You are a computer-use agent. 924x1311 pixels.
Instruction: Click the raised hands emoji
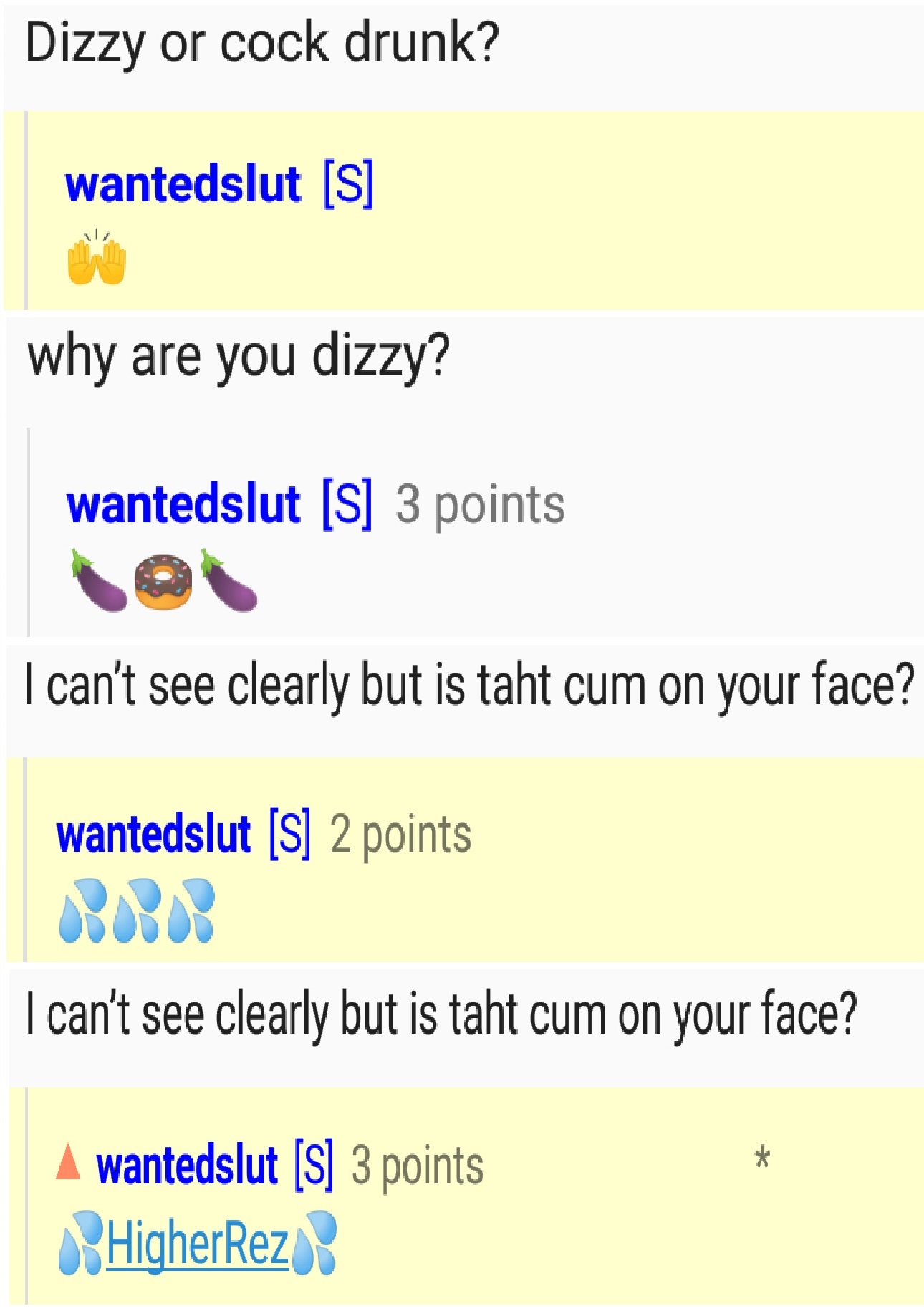(x=97, y=258)
